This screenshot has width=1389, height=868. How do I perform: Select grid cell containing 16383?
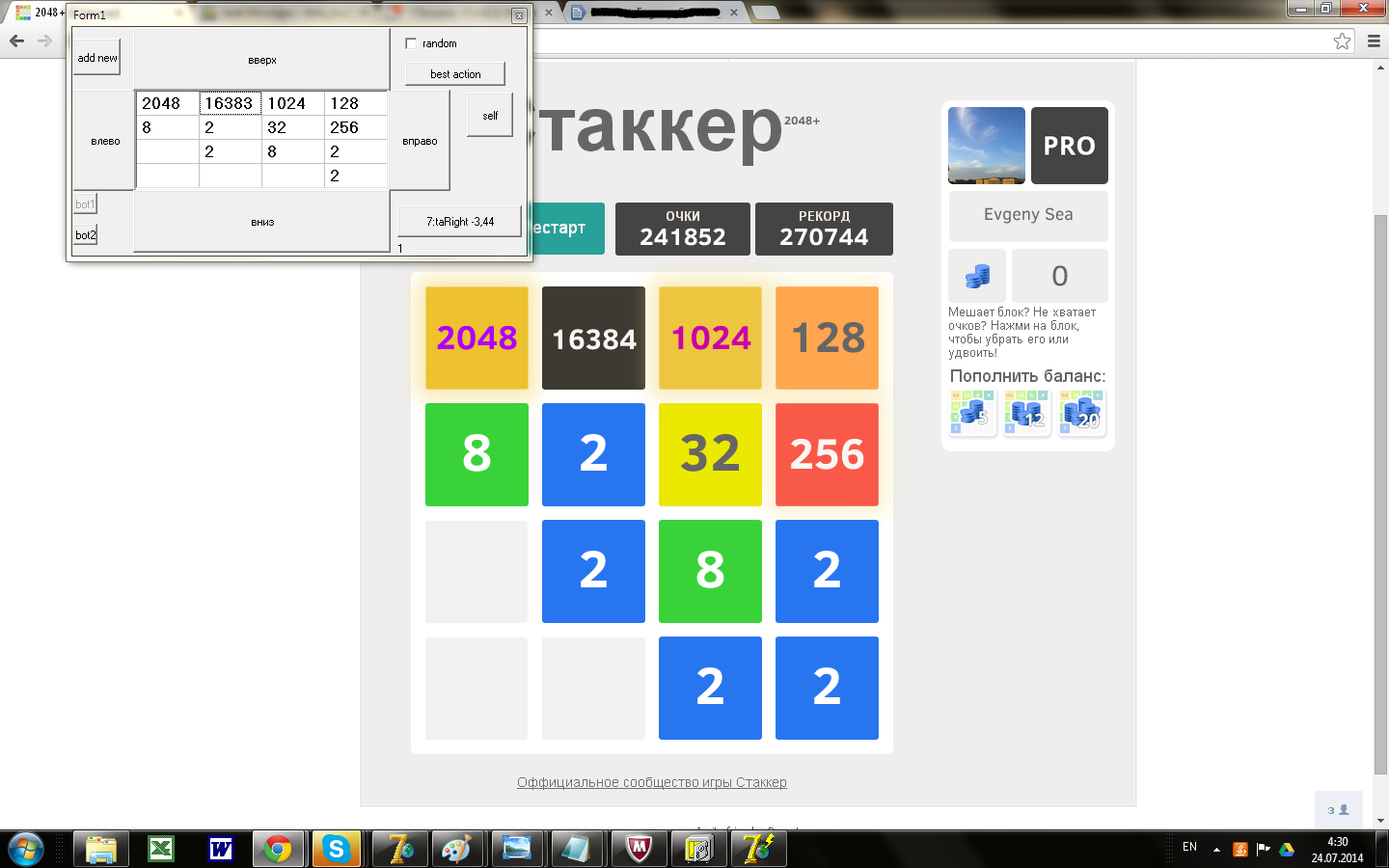pos(230,103)
